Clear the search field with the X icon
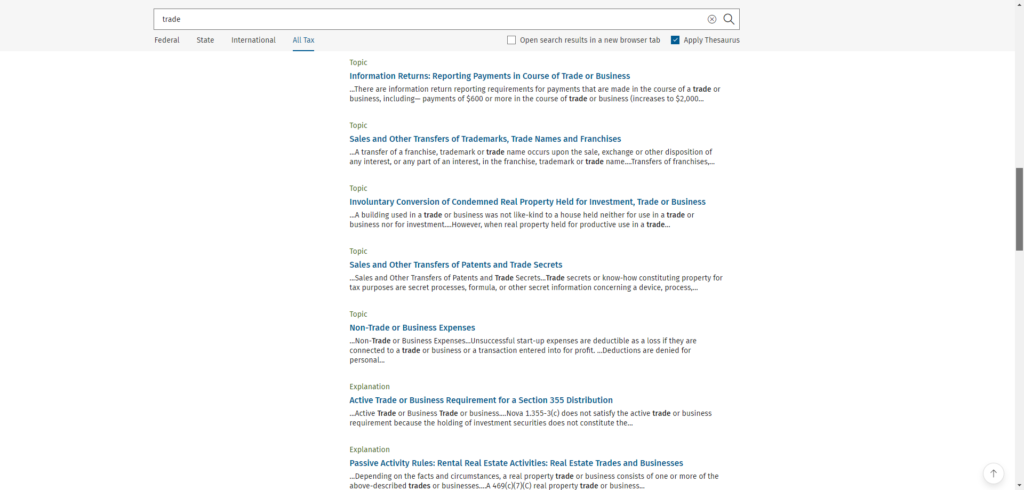1024x490 pixels. coord(712,19)
